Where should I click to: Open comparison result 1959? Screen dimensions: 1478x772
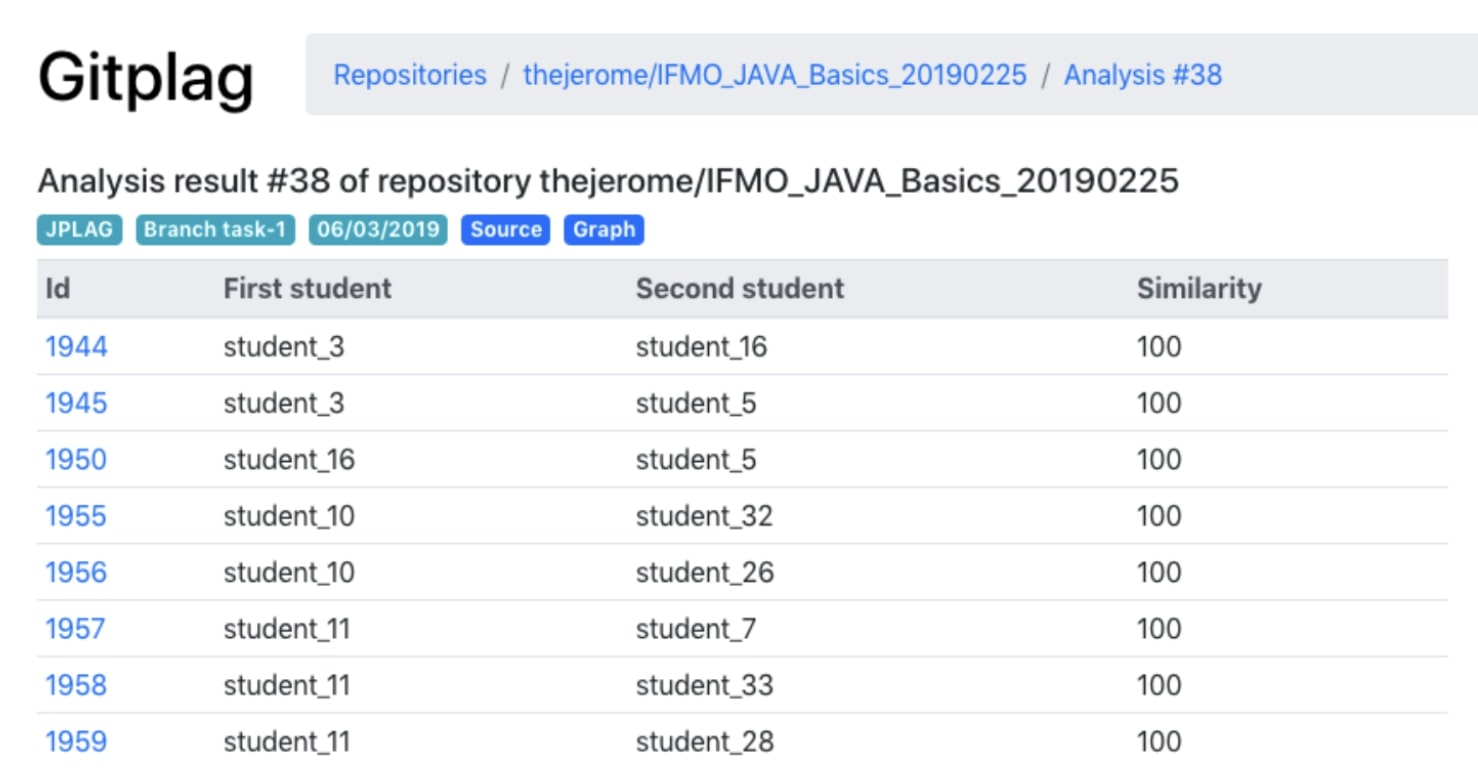point(76,741)
